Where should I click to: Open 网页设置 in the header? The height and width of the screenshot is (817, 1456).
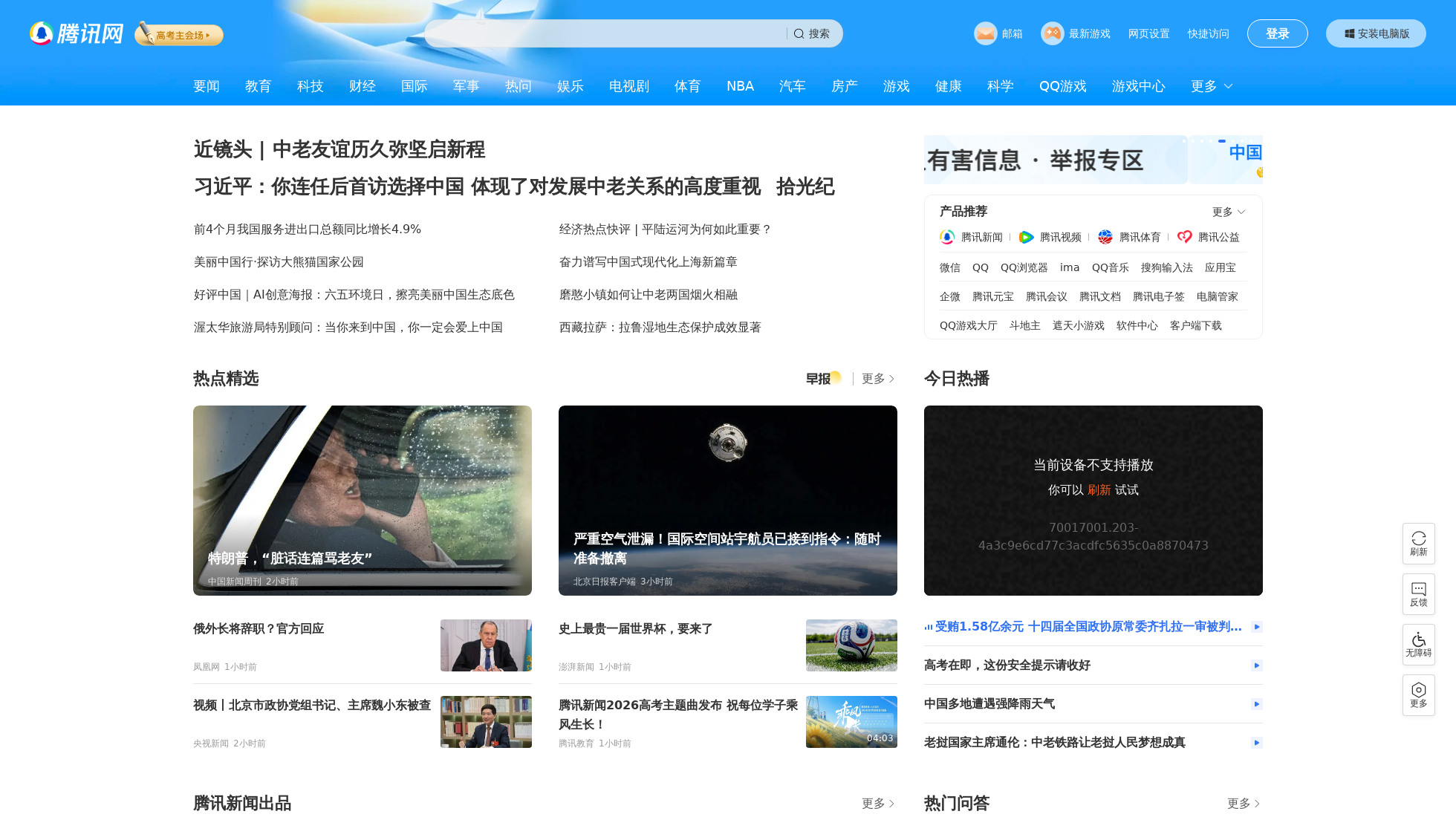tap(1148, 33)
